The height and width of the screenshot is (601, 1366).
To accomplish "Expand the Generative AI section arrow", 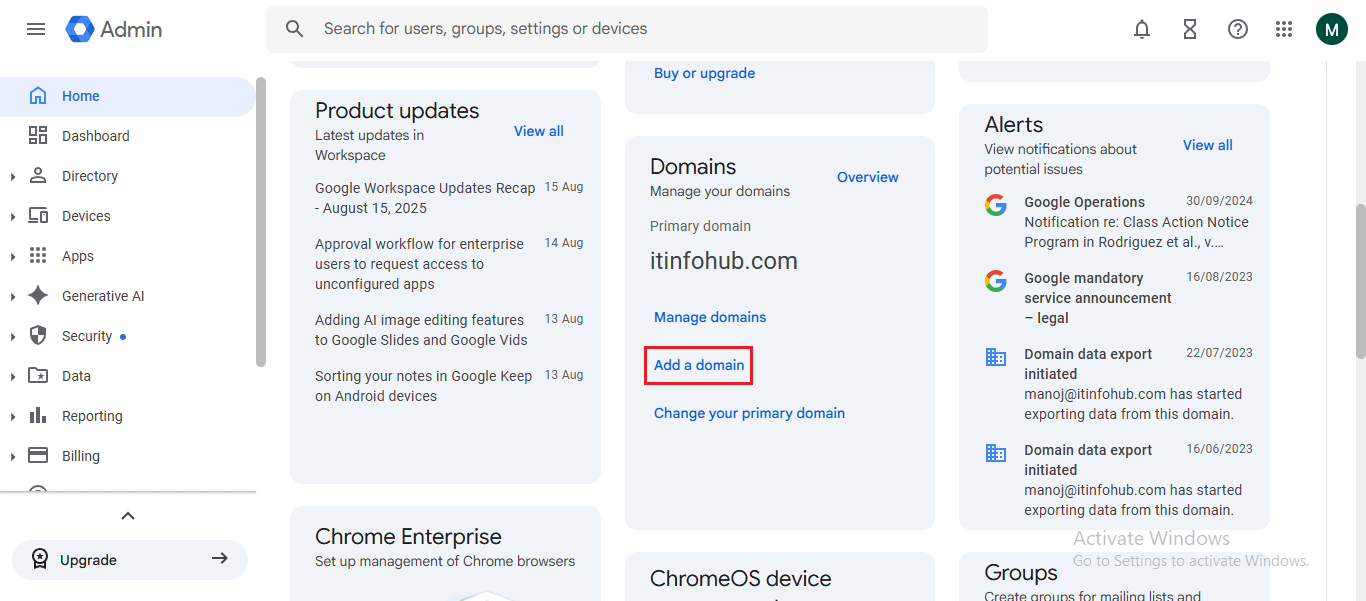I will tap(13, 297).
